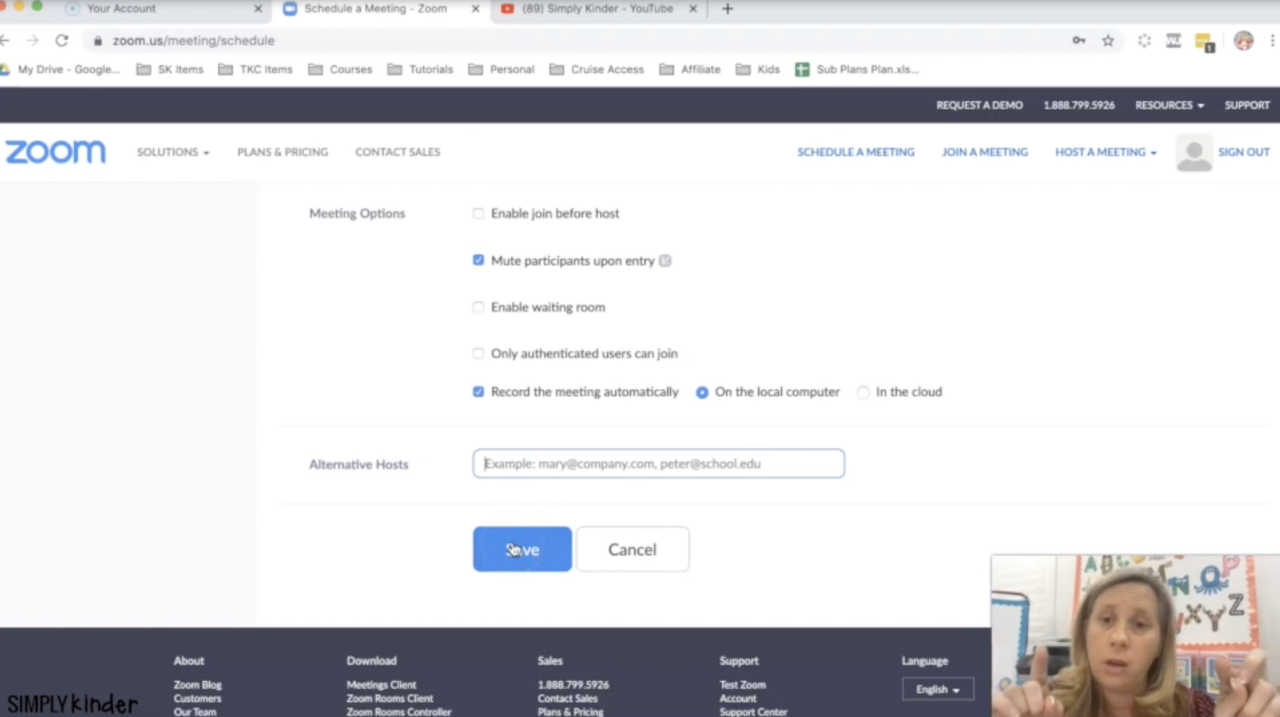The width and height of the screenshot is (1280, 717).
Task: Enable join before host checkbox
Action: 478,214
